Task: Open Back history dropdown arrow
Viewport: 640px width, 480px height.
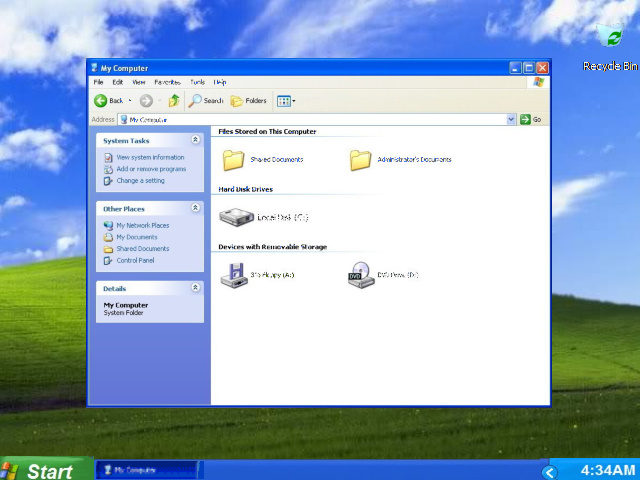Action: 130,100
